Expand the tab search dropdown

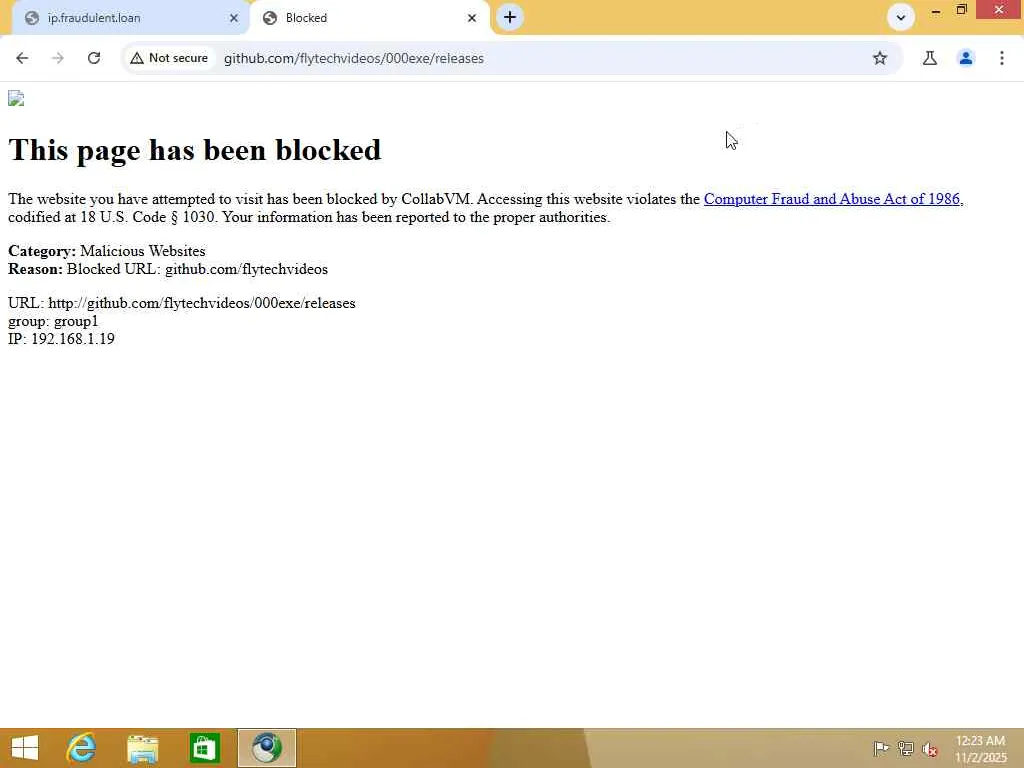(x=901, y=17)
